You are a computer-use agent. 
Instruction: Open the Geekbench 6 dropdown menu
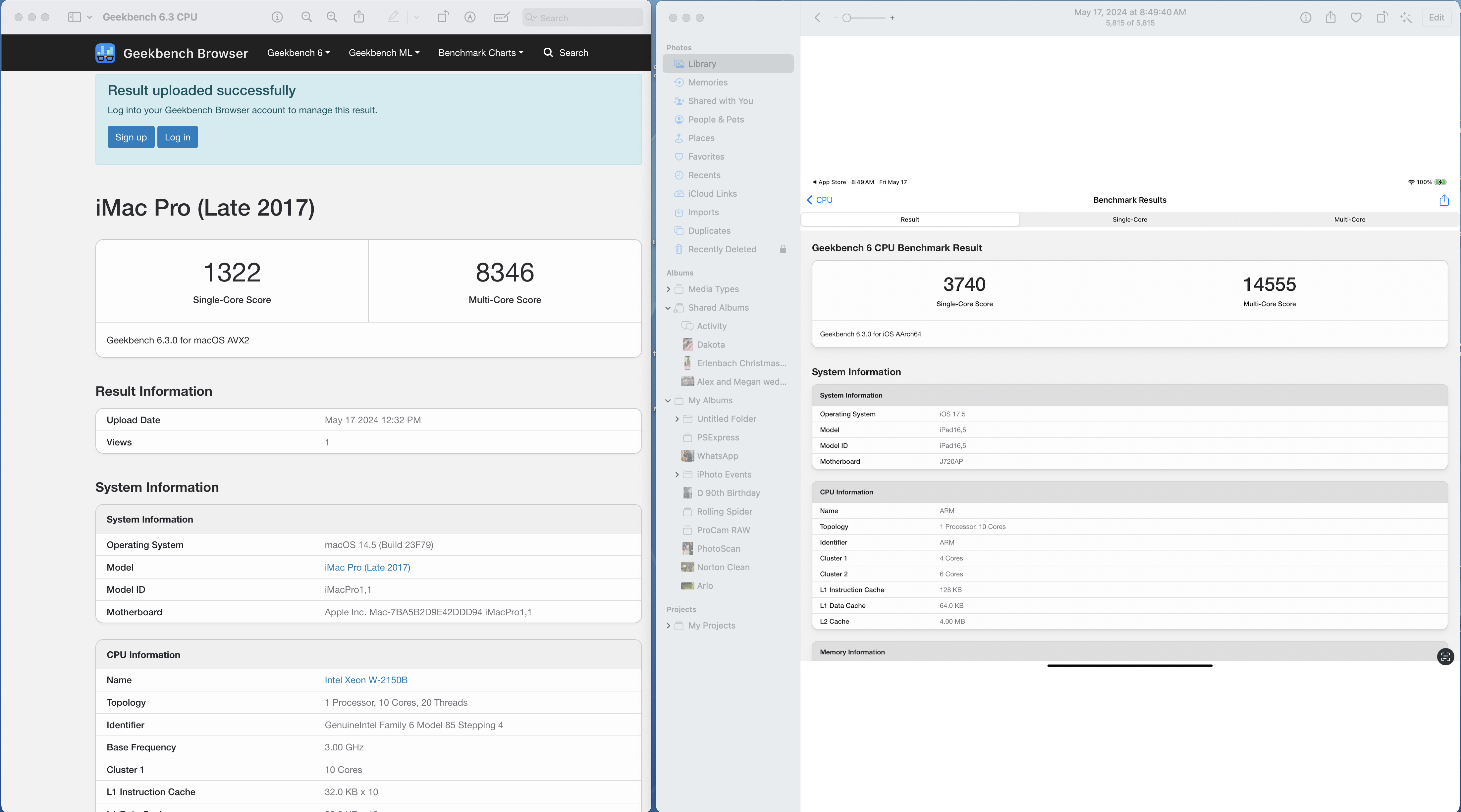(298, 53)
